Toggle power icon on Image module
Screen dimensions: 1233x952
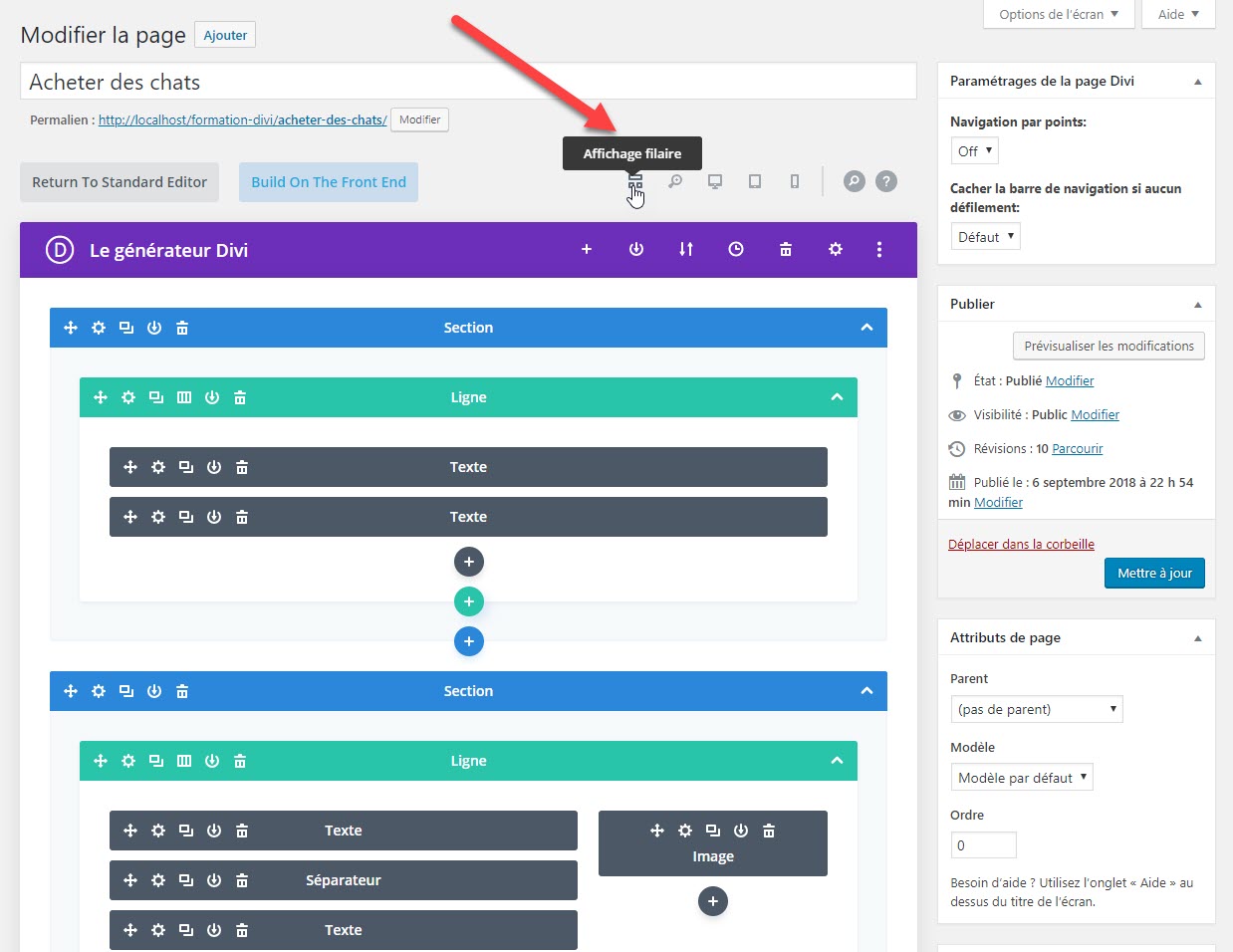pyautogui.click(x=741, y=831)
